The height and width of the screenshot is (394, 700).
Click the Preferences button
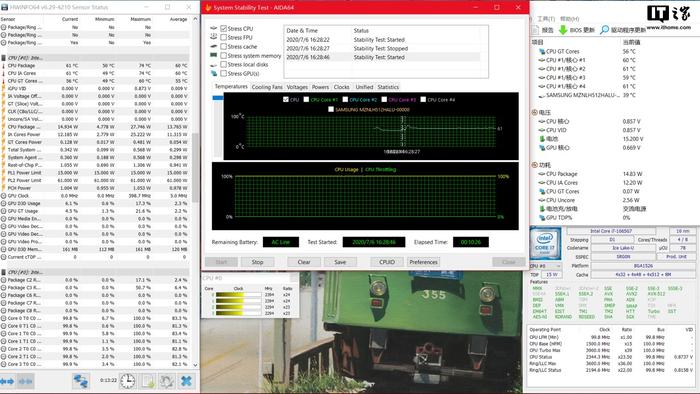[423, 262]
